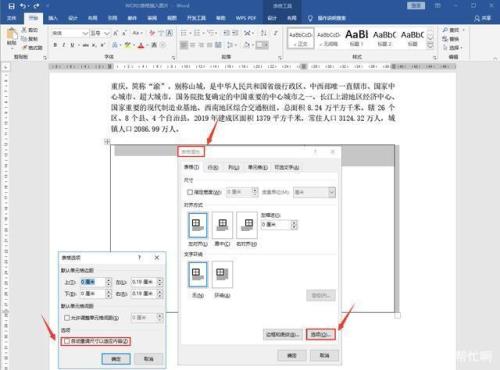Click the Shrink Font icon
Screen dimensions: 500x370
124,33
